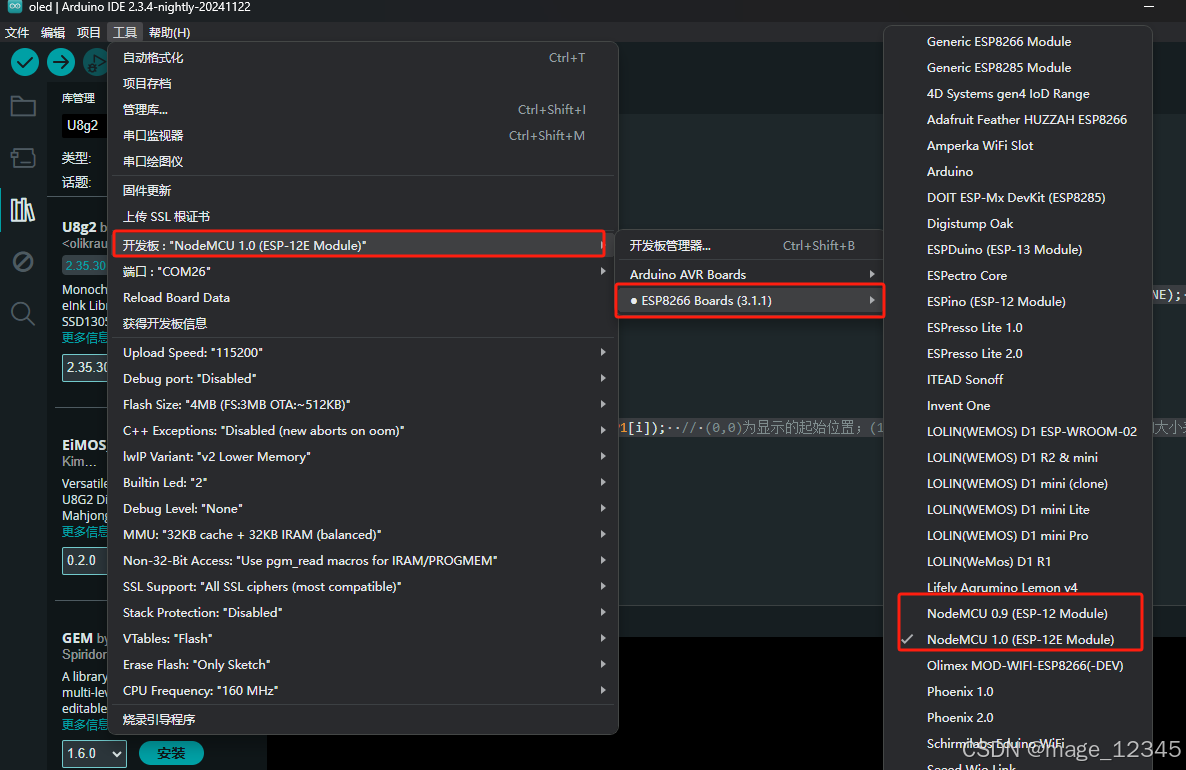Expand the 端口 COM26 submenu

tap(363, 272)
